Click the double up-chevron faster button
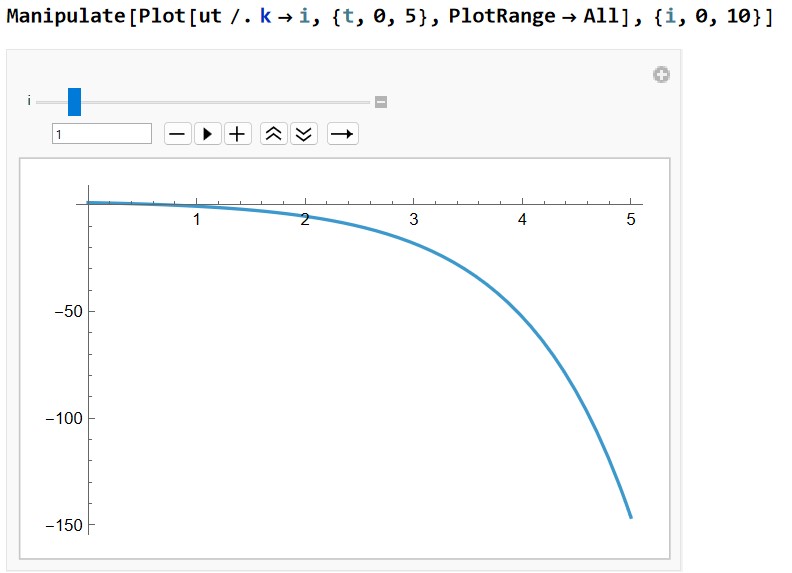Viewport: 792px width, 573px height. (273, 134)
